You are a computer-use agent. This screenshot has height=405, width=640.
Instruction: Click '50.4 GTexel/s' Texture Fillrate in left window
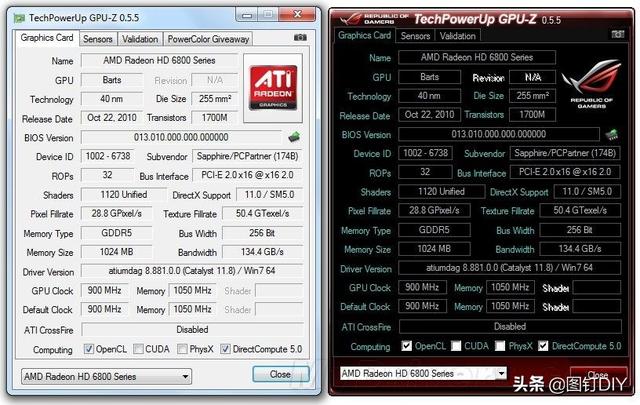click(x=262, y=213)
